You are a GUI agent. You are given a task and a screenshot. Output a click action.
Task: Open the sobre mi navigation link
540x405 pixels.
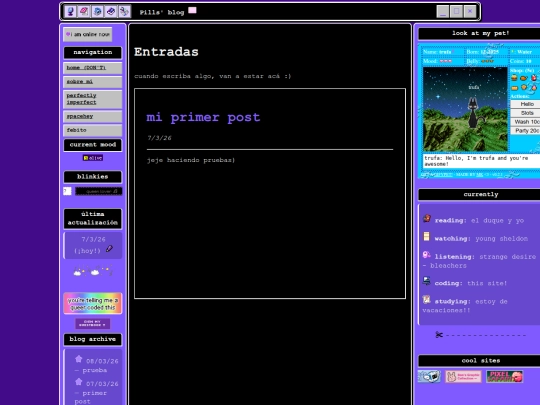point(93,82)
